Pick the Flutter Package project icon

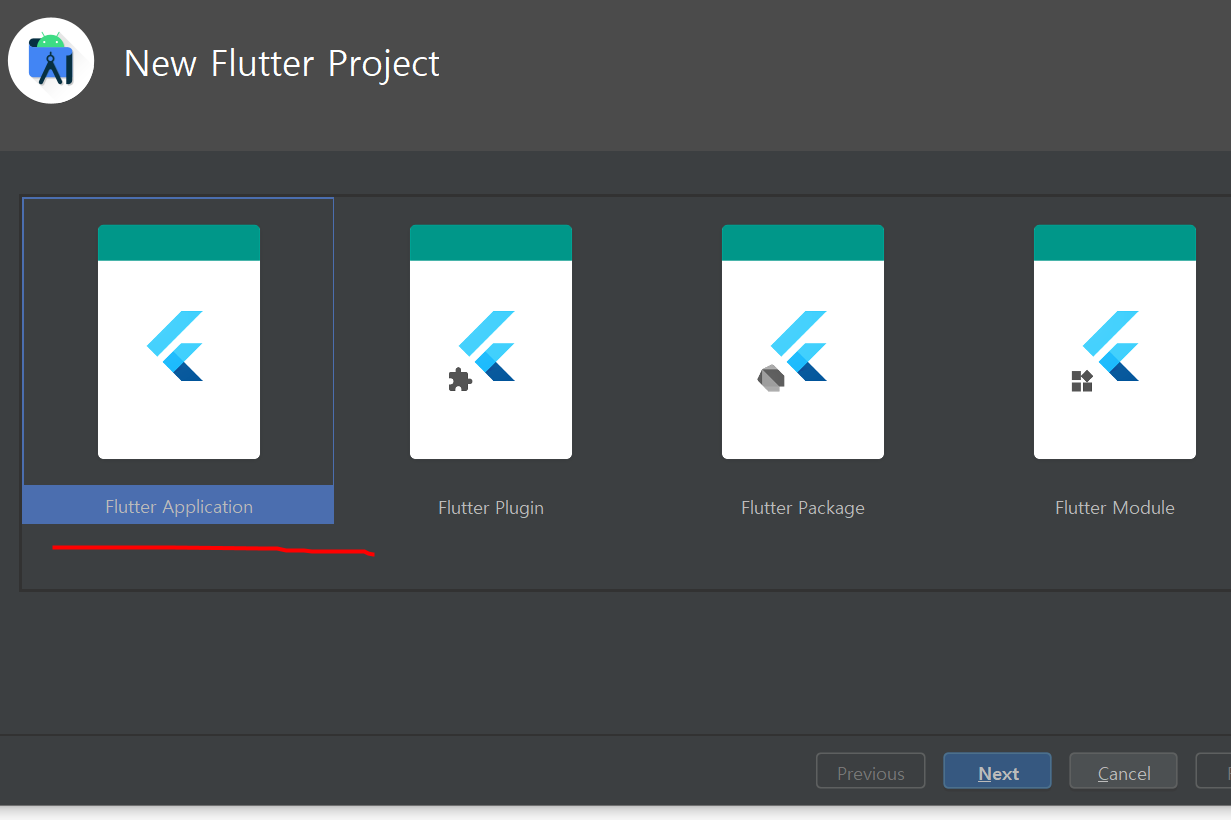click(x=803, y=342)
